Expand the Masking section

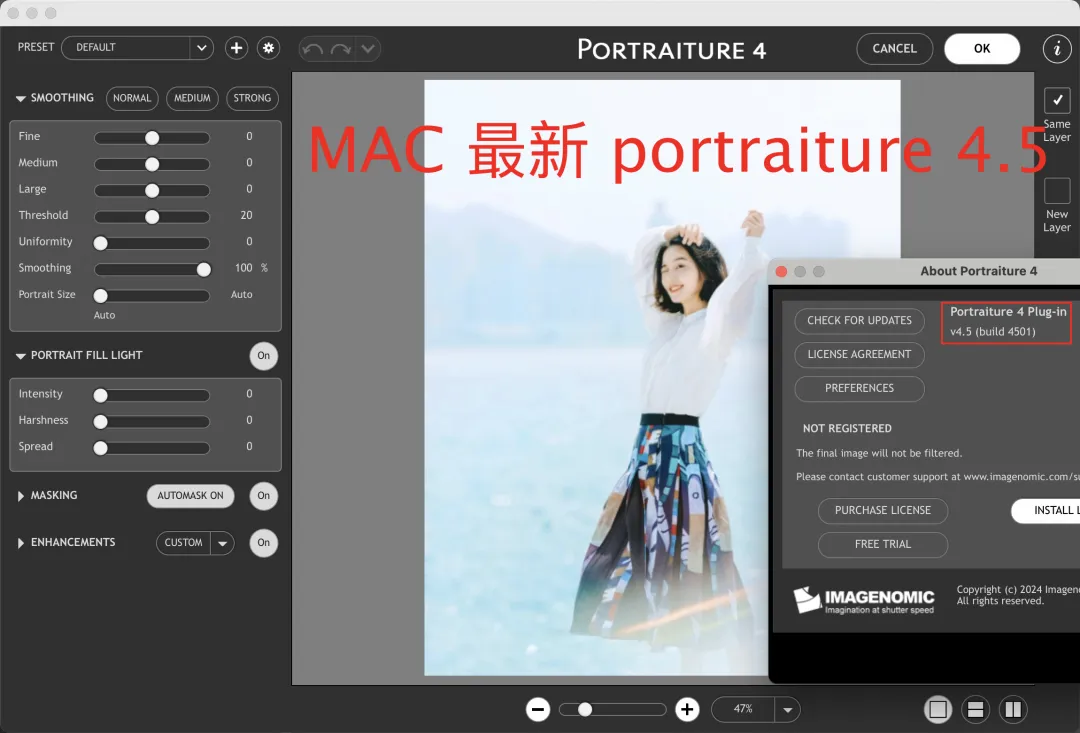coord(21,496)
